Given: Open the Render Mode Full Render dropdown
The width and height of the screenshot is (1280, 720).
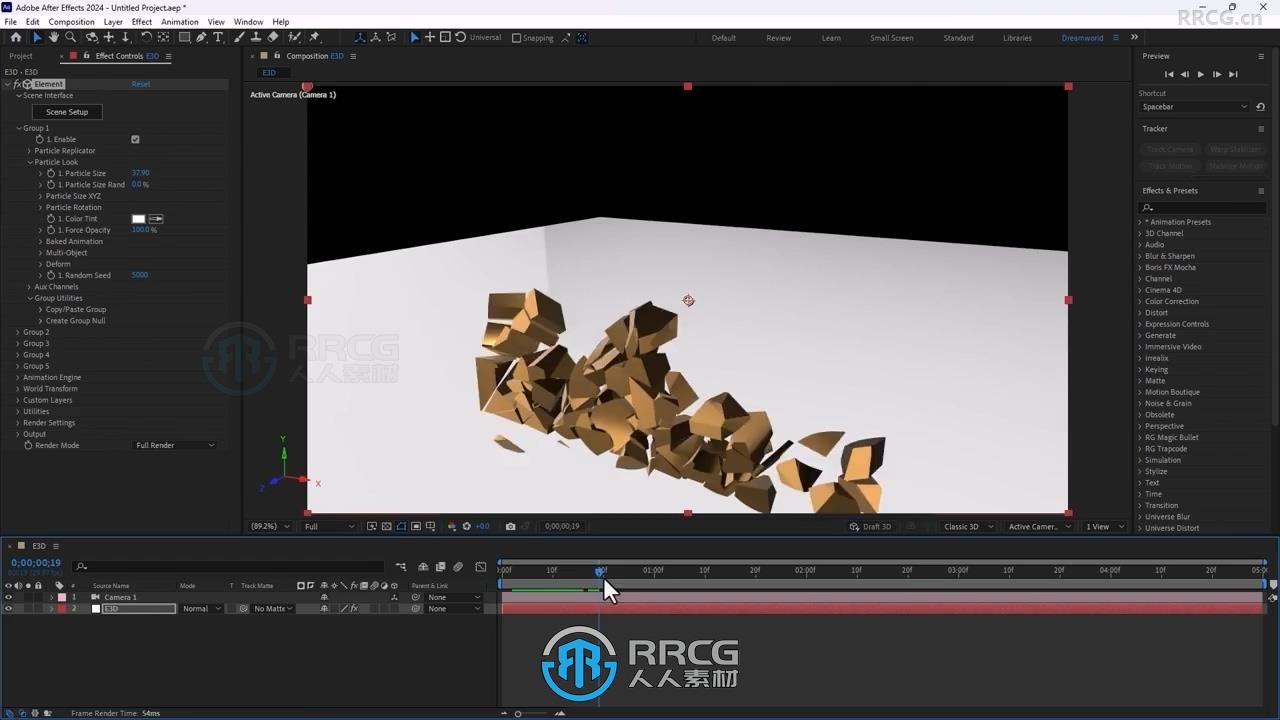Looking at the screenshot, I should click(x=175, y=445).
